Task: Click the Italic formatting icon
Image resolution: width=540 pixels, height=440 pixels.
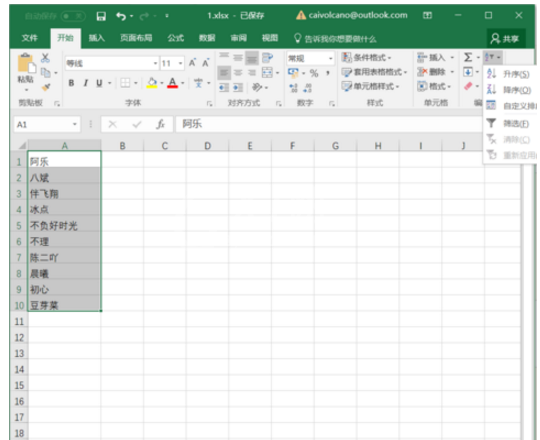Action: [85, 83]
